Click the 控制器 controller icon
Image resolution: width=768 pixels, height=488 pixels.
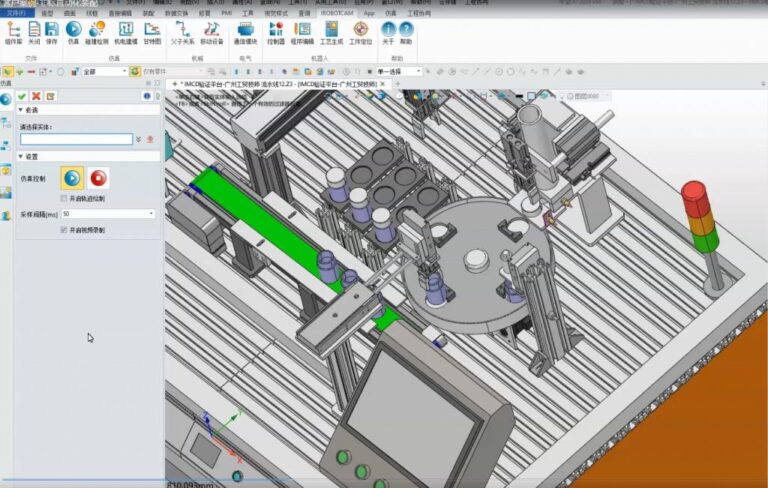point(276,33)
